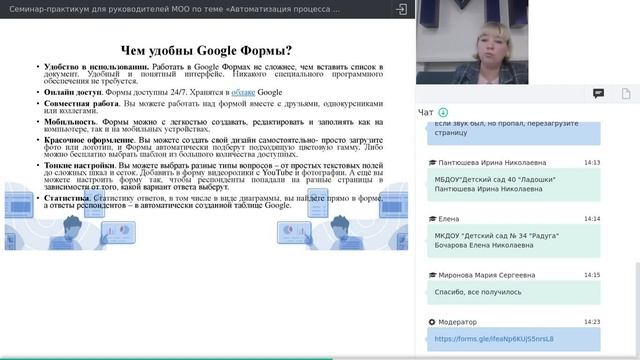Click the presenter video thumbnail
Viewport: 640px width, 360px height.
472,42
